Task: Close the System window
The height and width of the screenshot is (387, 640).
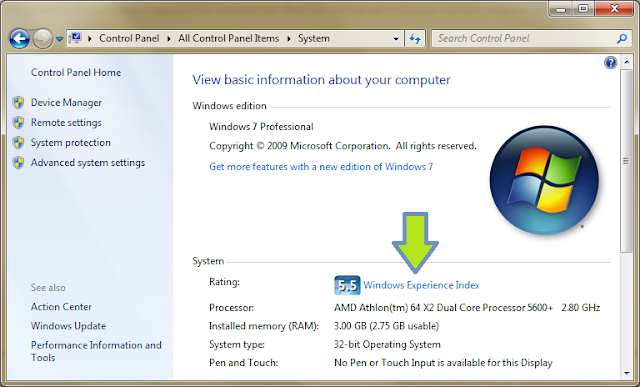Action: (614, 9)
